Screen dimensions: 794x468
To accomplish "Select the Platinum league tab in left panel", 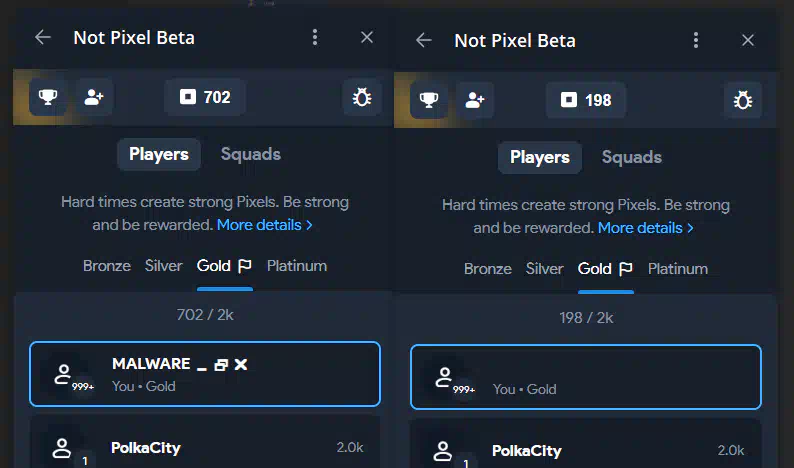I will point(297,266).
